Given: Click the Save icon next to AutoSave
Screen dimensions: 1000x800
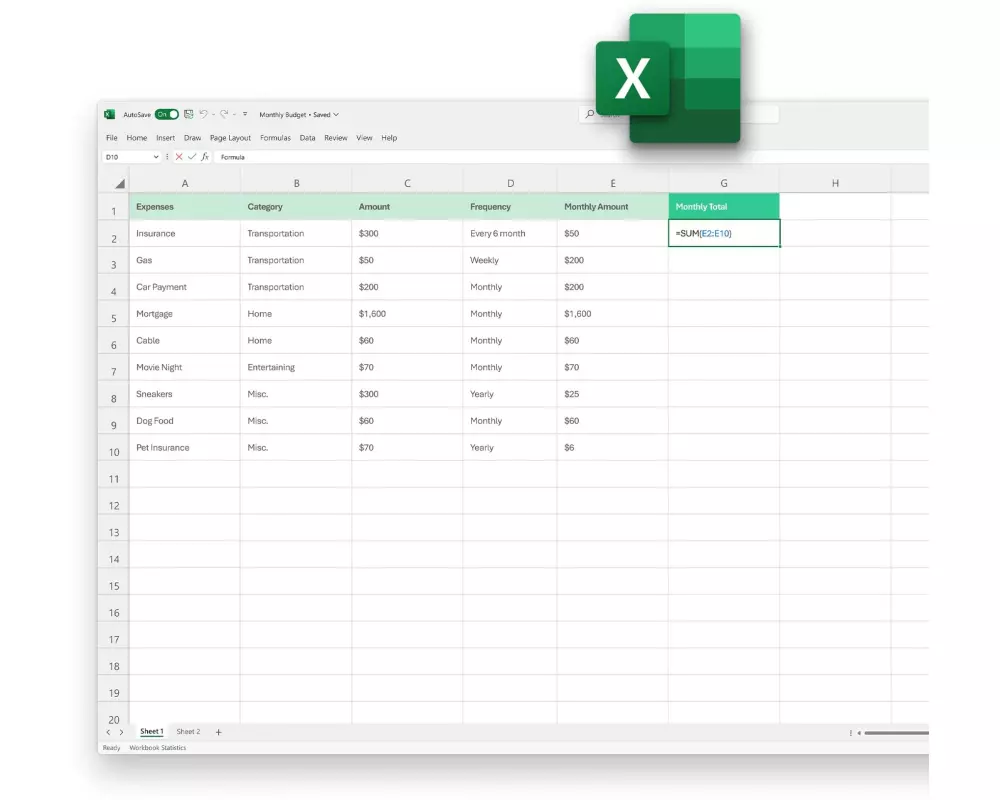Looking at the screenshot, I should coord(189,115).
